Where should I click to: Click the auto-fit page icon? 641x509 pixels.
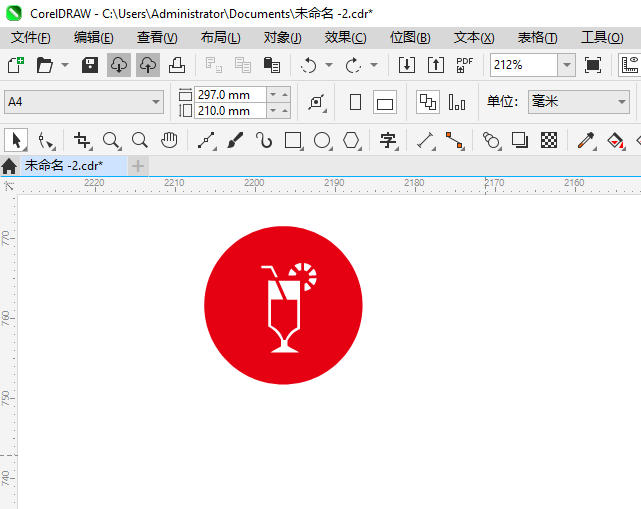[317, 102]
